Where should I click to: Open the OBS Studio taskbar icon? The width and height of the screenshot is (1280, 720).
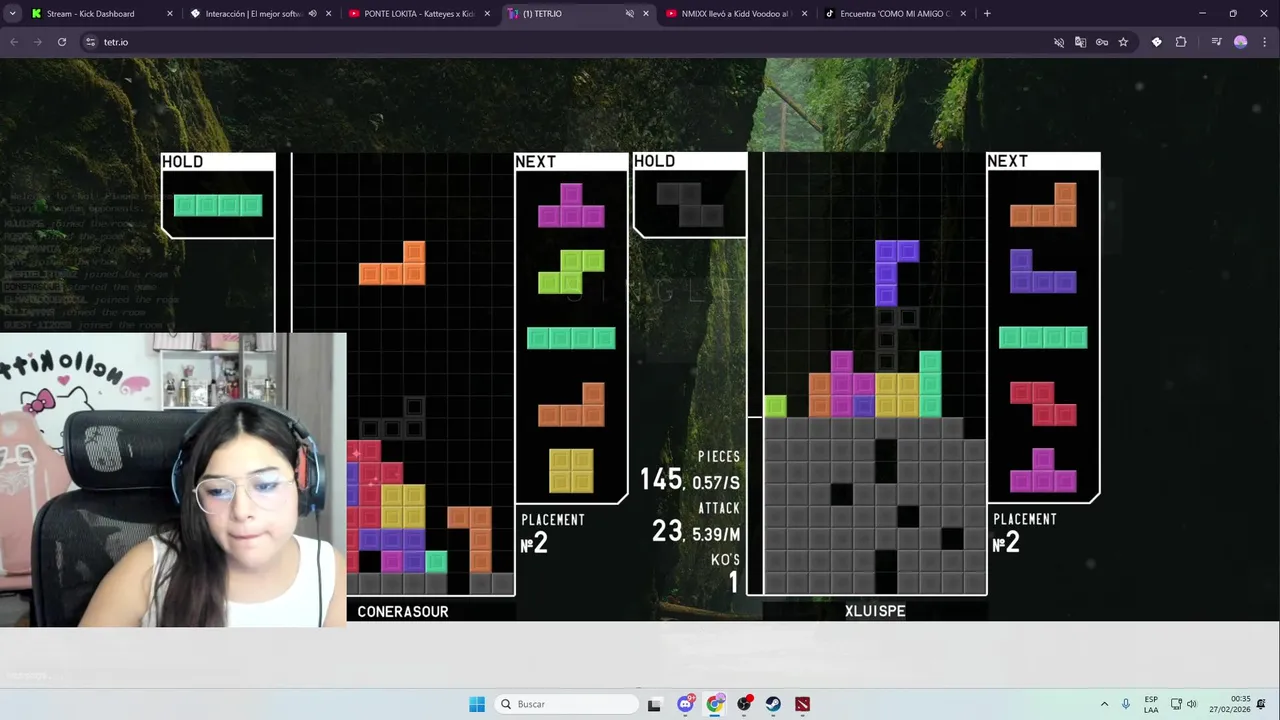pyautogui.click(x=744, y=704)
